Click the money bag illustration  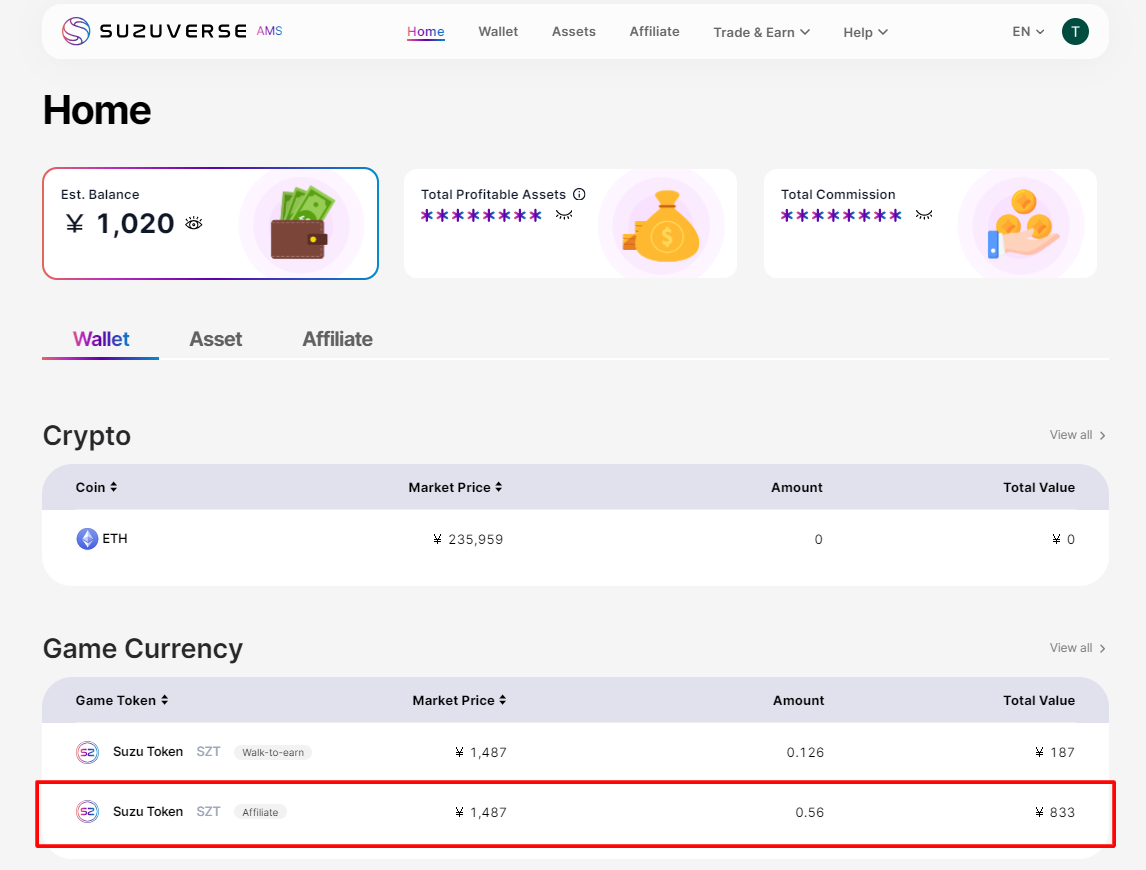(x=660, y=226)
